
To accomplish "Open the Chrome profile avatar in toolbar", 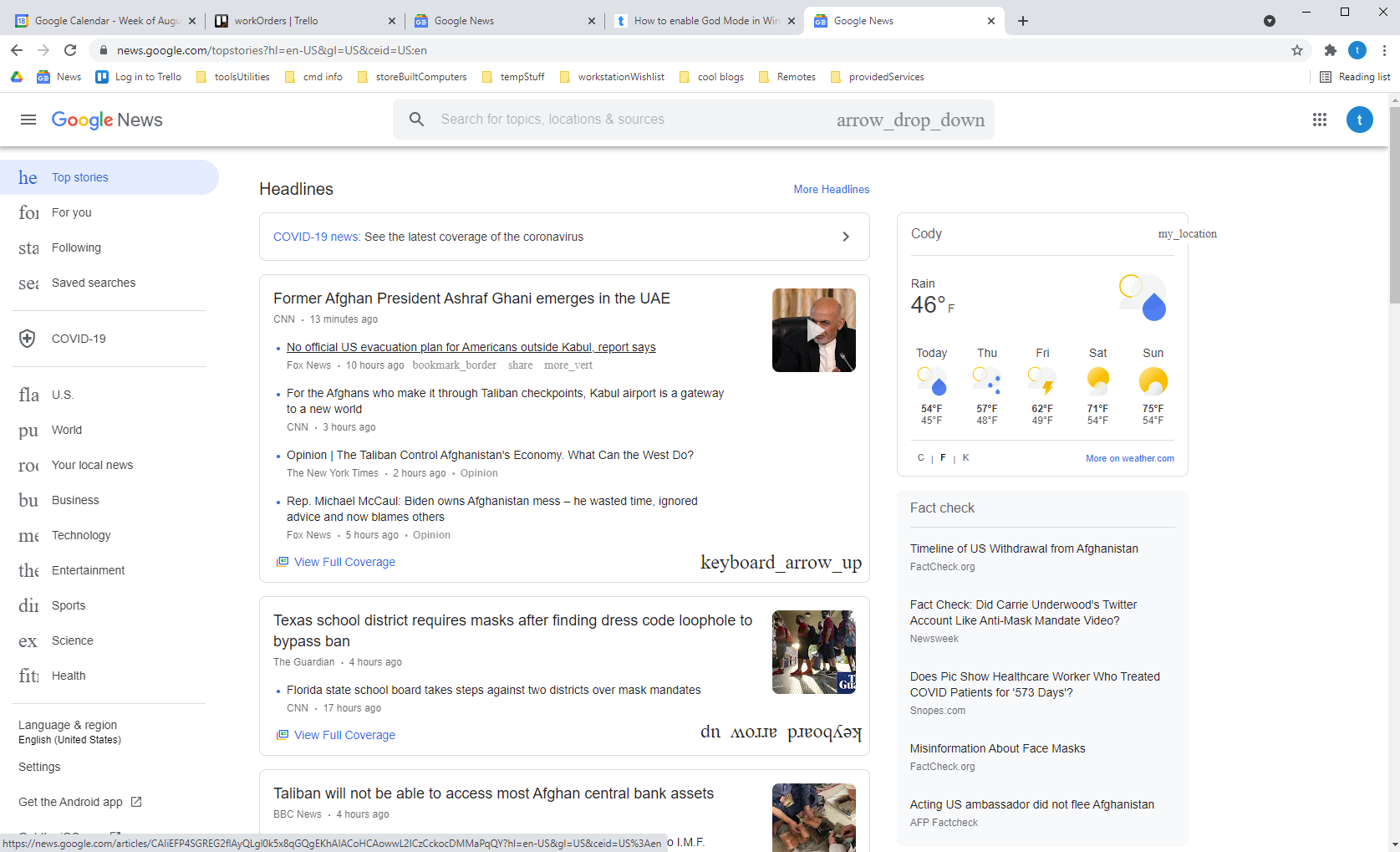I will click(1357, 50).
